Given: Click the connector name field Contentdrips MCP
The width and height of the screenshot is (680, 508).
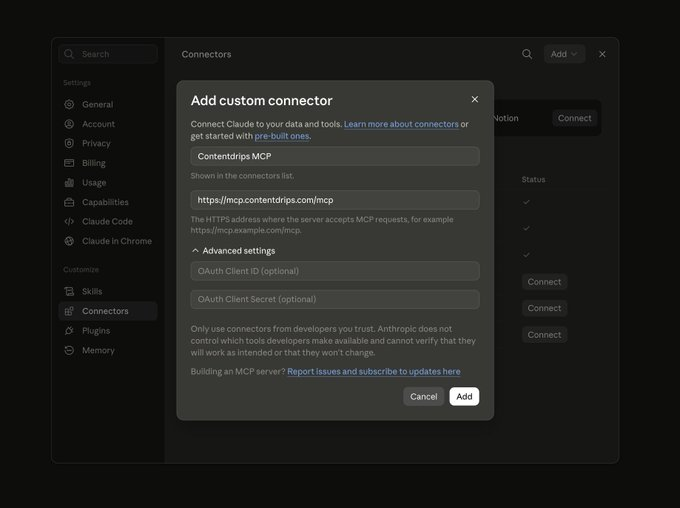Looking at the screenshot, I should [335, 156].
